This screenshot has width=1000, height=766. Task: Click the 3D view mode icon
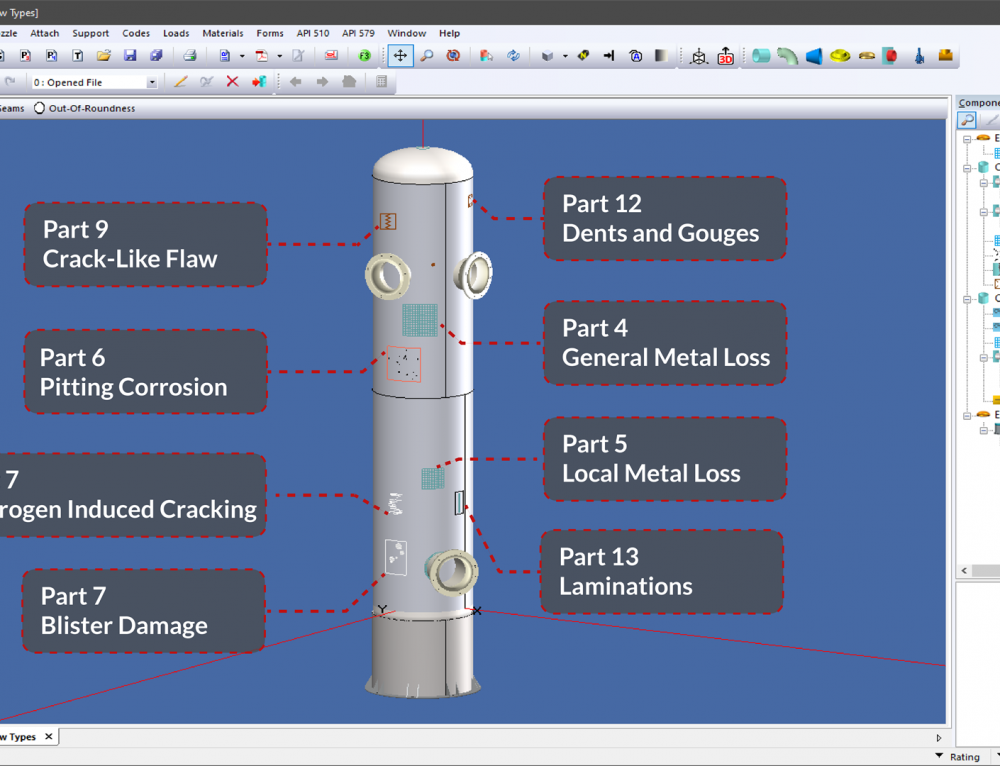tap(726, 56)
